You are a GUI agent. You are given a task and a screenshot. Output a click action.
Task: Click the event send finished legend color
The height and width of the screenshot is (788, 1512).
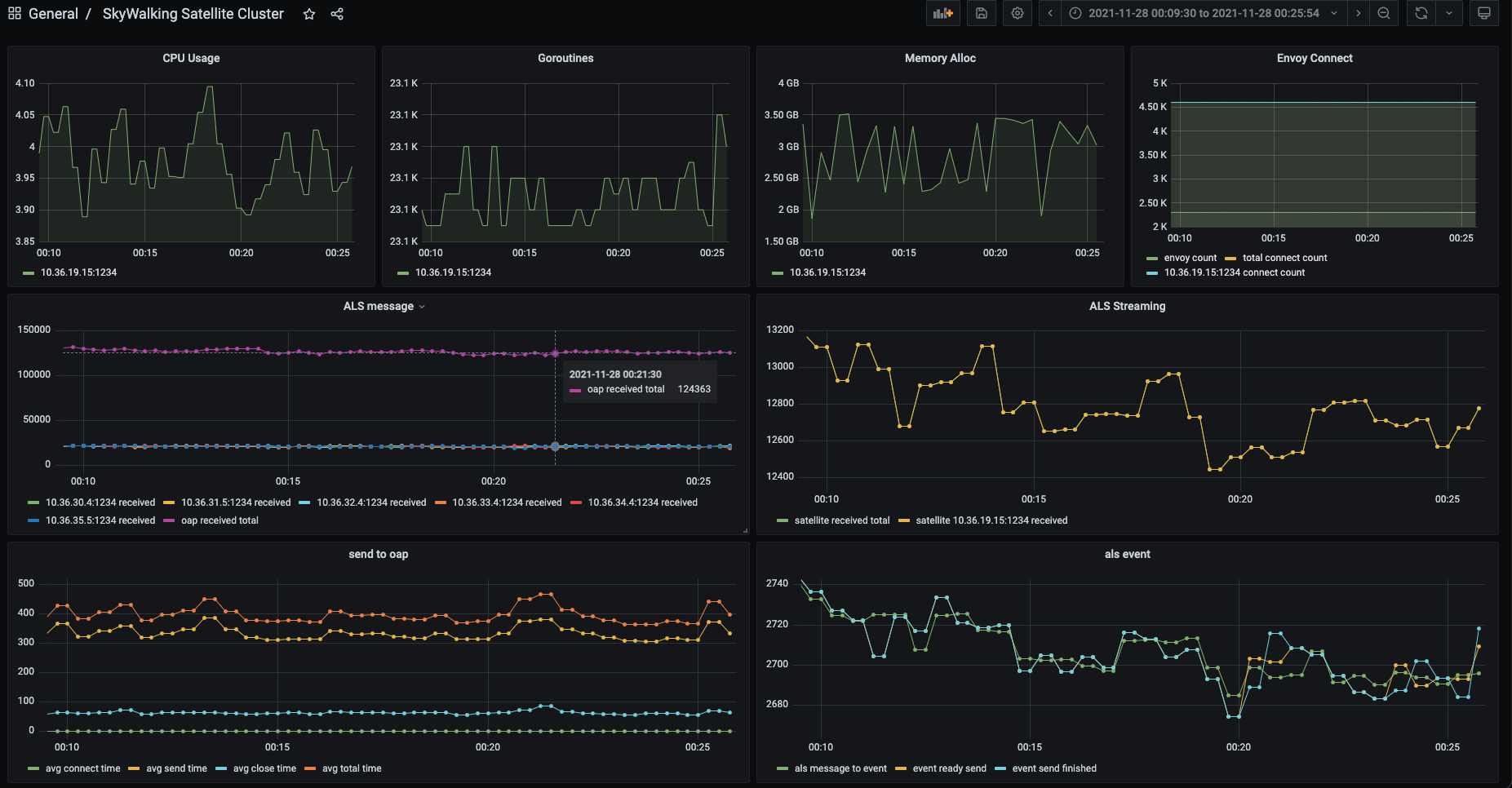[x=1000, y=768]
